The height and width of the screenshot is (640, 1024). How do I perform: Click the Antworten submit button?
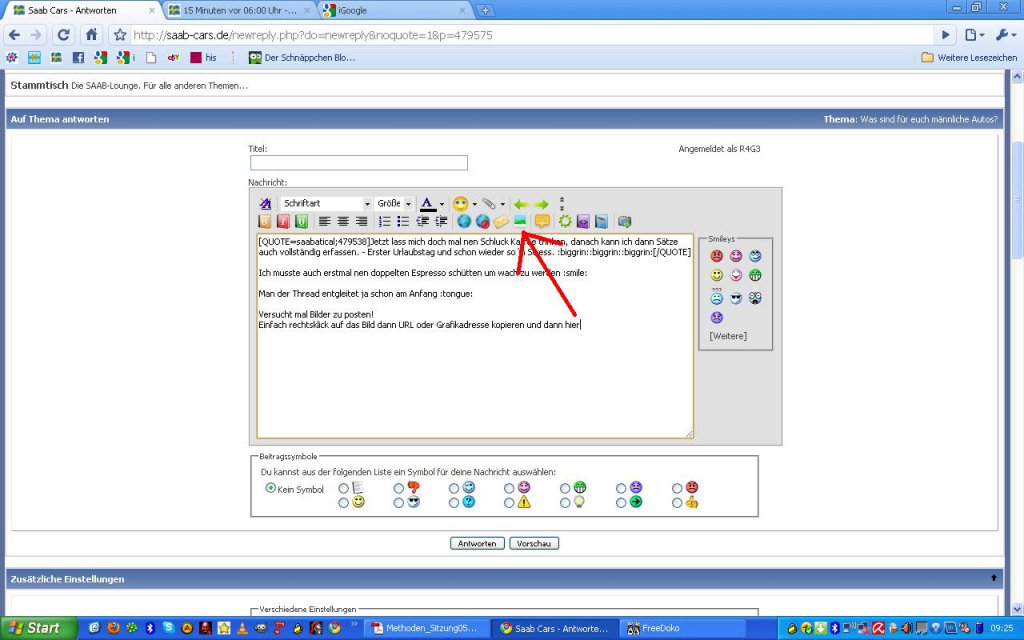point(477,543)
